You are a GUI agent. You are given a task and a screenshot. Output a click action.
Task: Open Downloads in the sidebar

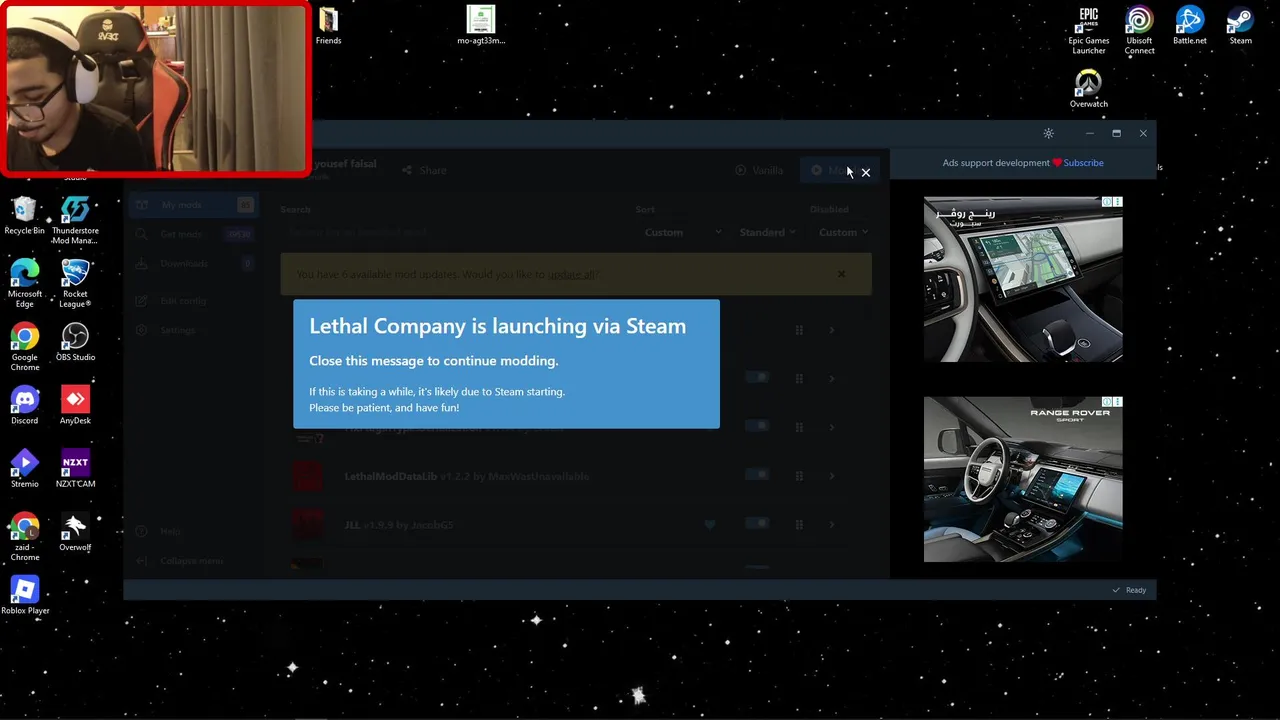pyautogui.click(x=194, y=264)
